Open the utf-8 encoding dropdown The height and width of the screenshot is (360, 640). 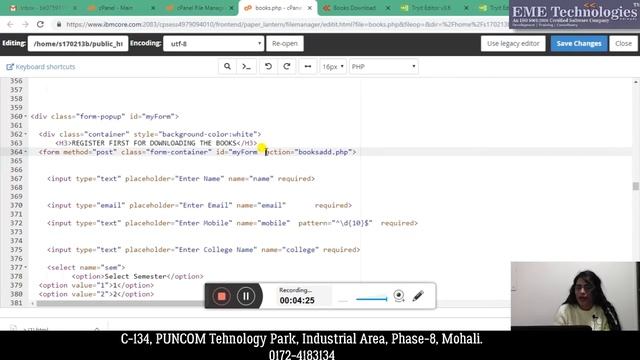point(213,44)
